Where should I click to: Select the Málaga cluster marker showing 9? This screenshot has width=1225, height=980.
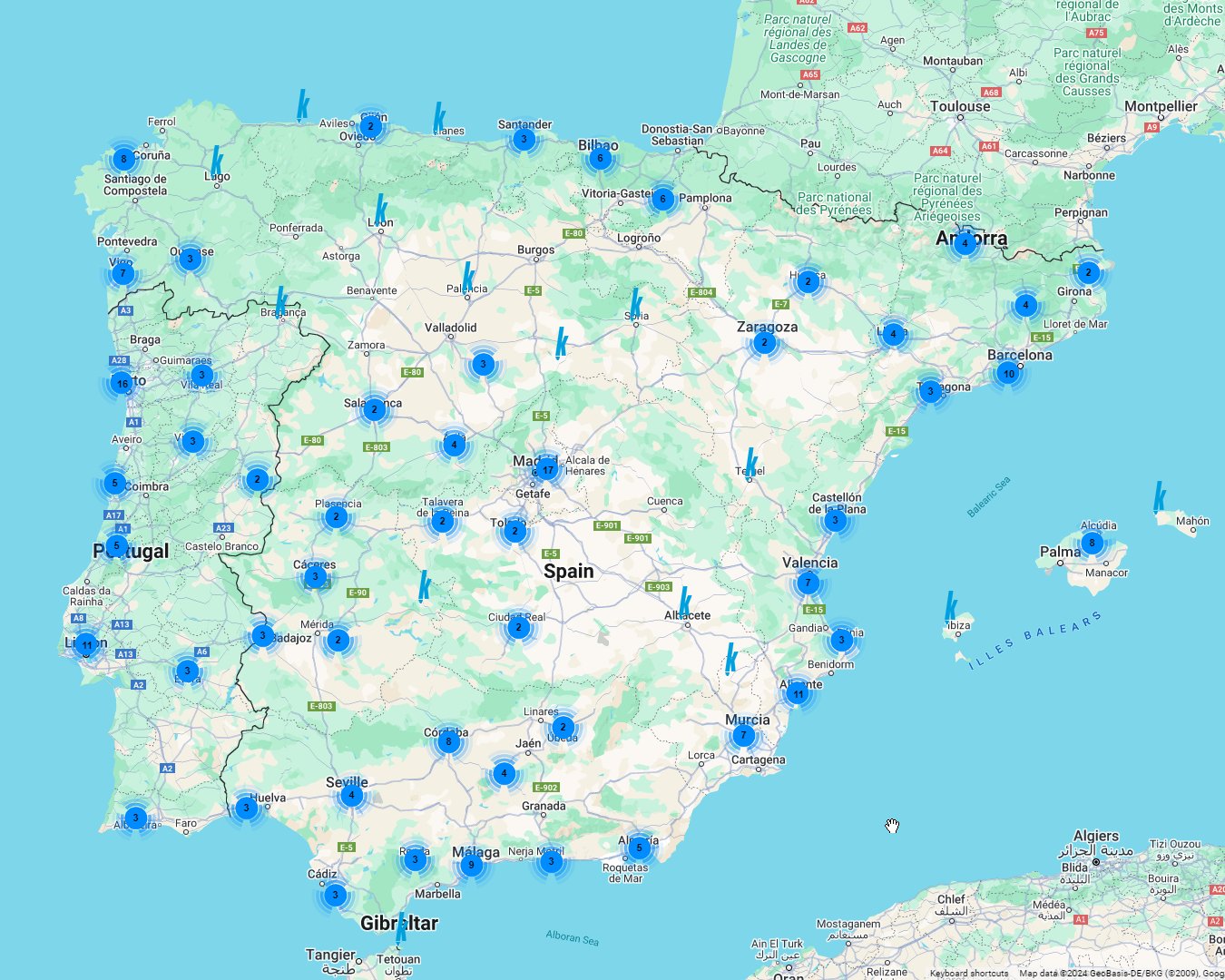(x=471, y=865)
